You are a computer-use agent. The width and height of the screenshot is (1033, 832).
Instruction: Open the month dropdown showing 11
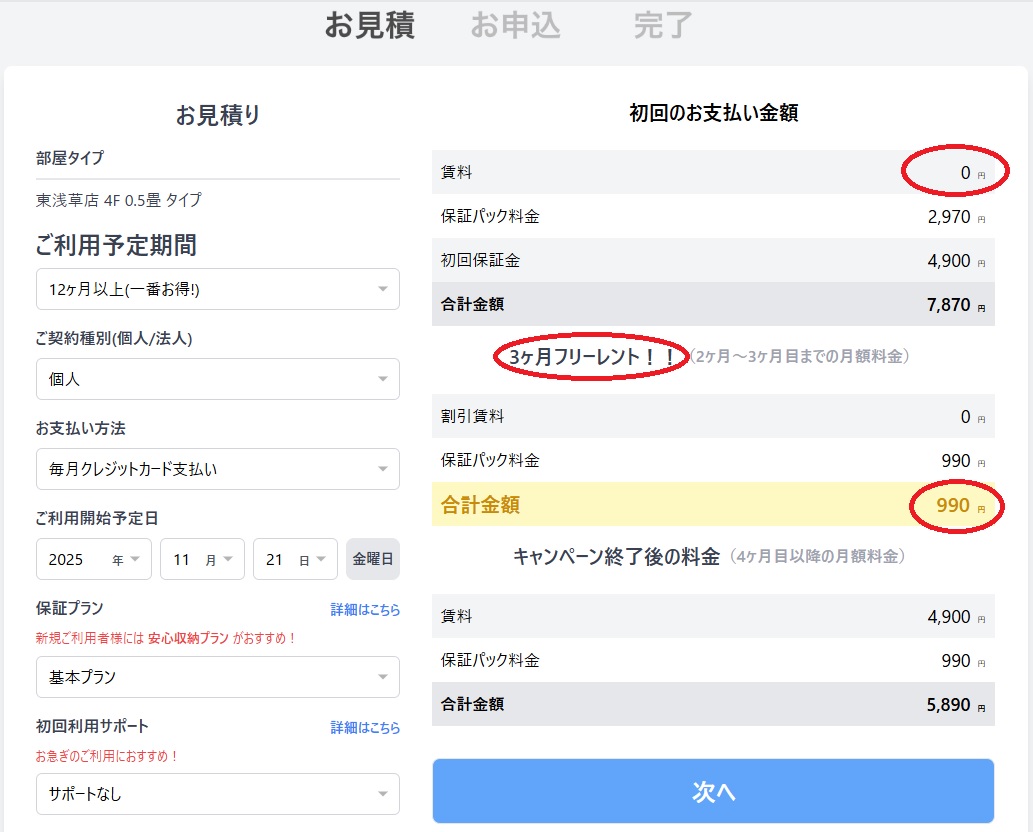[202, 560]
